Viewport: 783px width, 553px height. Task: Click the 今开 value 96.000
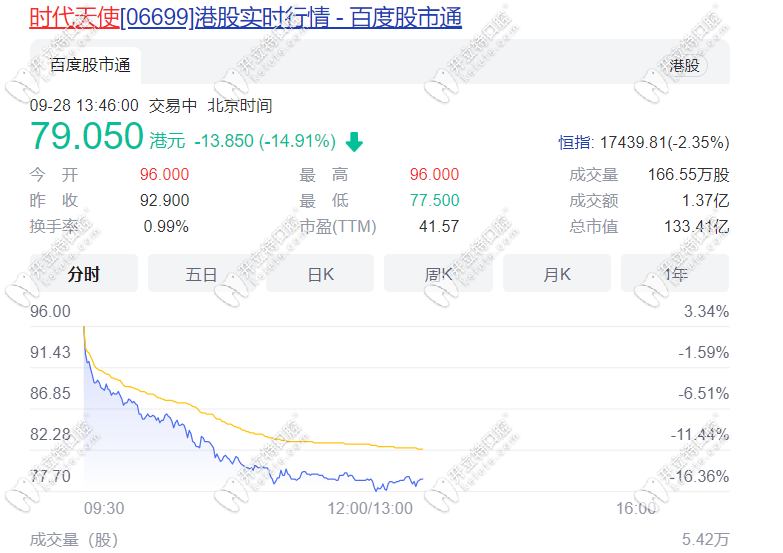[x=164, y=174]
